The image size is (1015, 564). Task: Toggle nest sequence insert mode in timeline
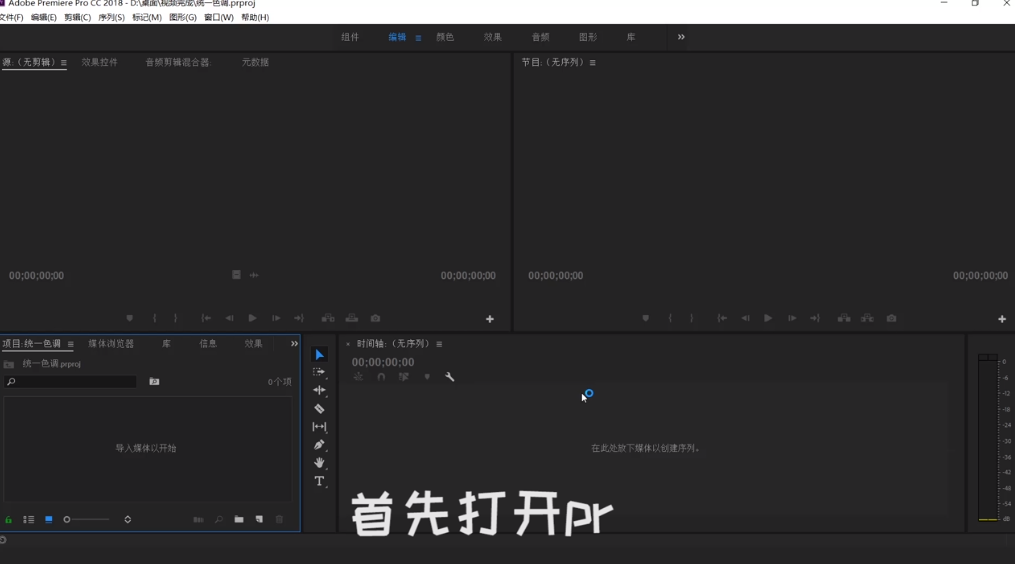pos(359,377)
